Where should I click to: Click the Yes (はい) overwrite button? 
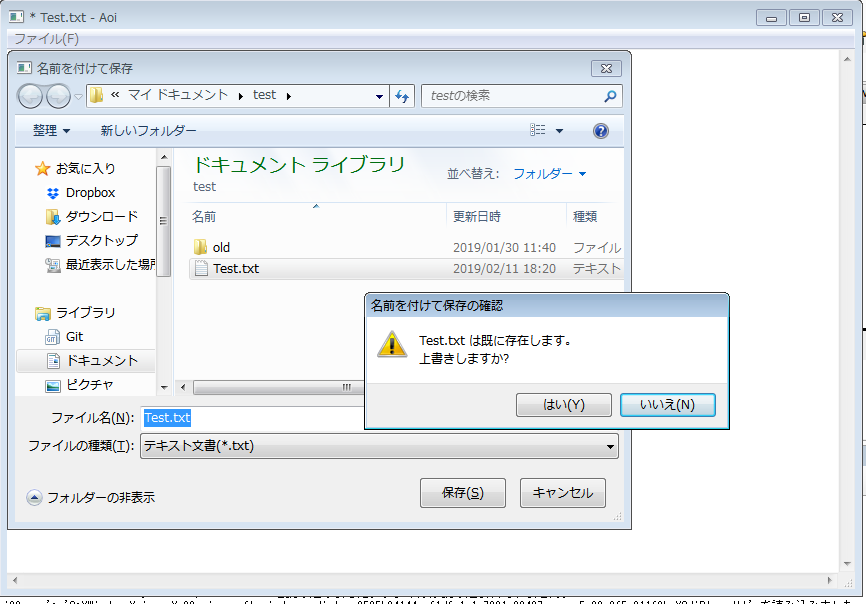pyautogui.click(x=563, y=405)
